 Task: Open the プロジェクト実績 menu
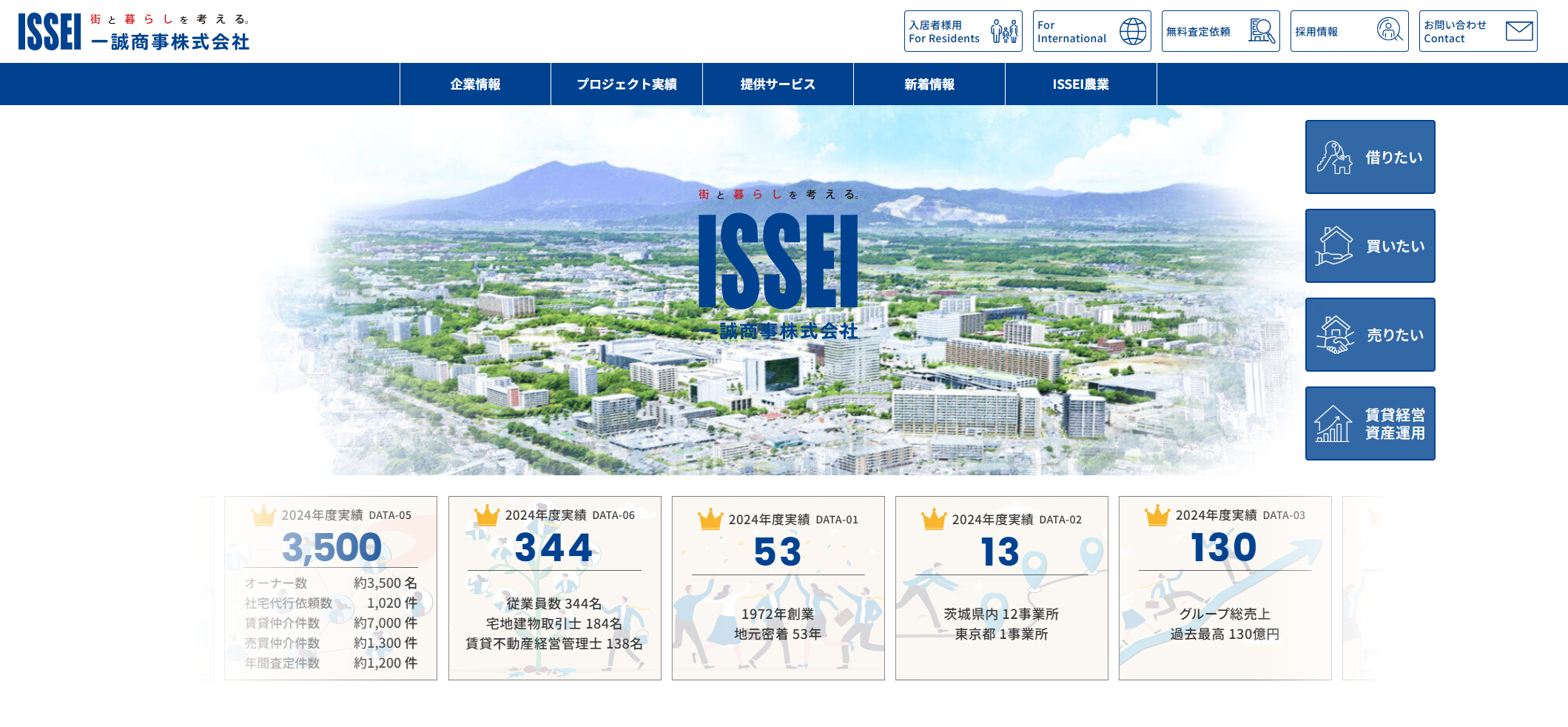click(627, 84)
